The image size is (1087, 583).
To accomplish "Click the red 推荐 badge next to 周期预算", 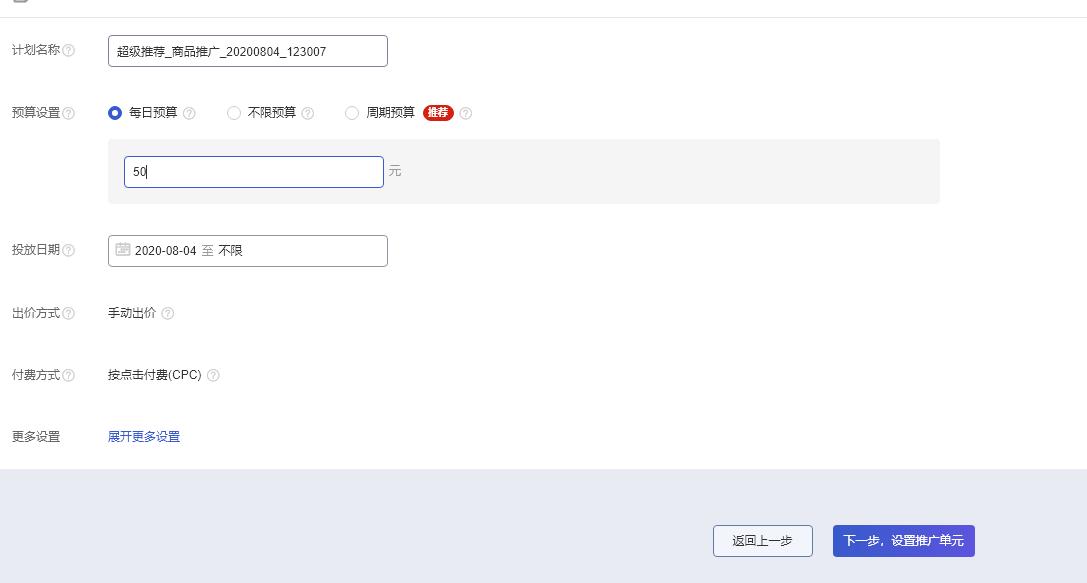I will pos(440,112).
